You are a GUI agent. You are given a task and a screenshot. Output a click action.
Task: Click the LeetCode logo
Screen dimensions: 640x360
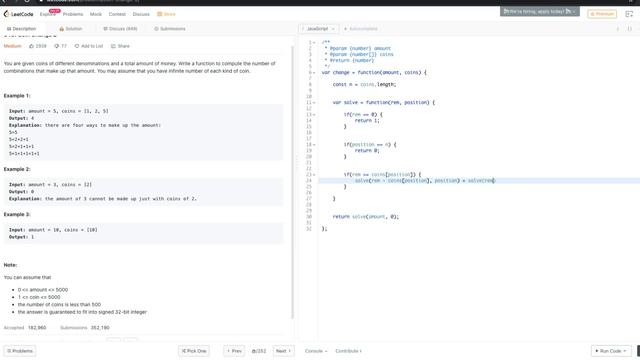[x=18, y=14]
